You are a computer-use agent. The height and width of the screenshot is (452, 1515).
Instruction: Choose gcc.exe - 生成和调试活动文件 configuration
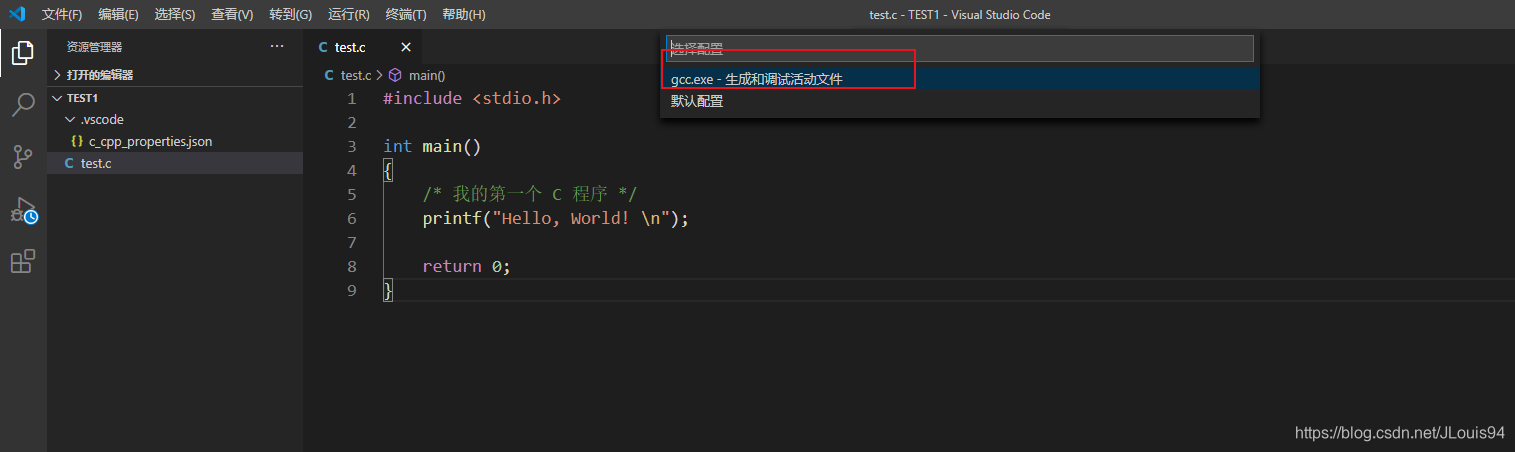click(960, 79)
